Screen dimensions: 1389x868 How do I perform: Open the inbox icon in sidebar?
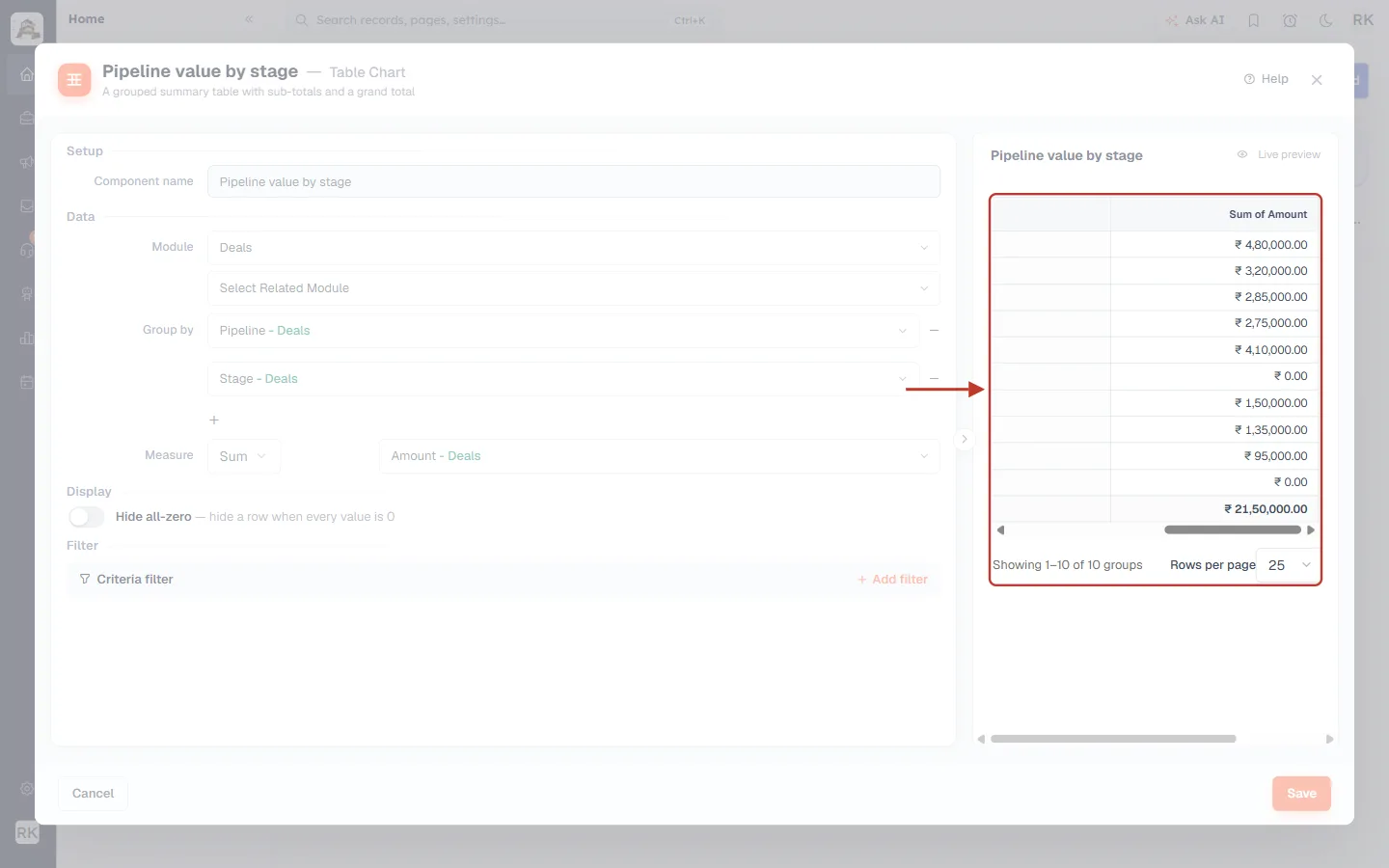(27, 206)
